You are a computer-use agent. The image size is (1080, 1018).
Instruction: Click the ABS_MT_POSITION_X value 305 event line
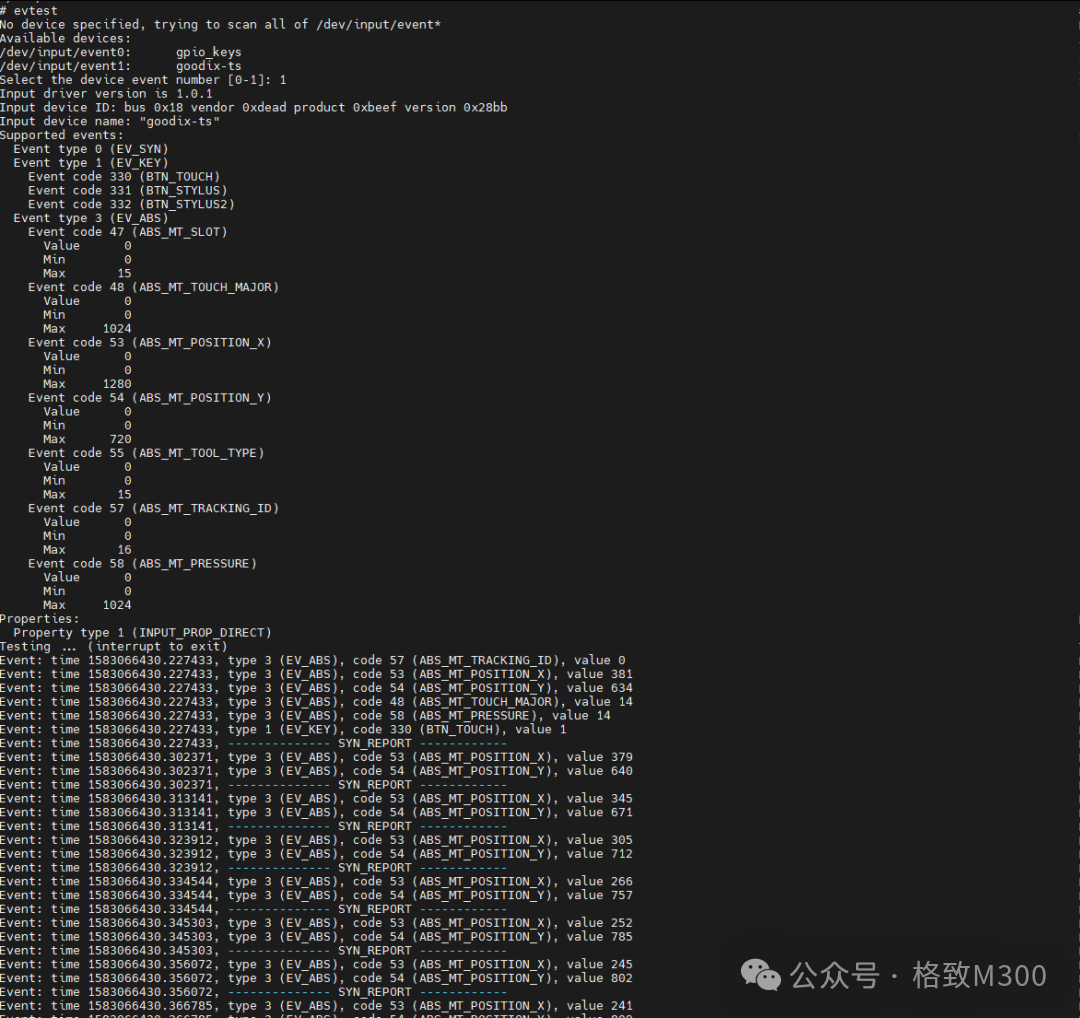coord(316,840)
